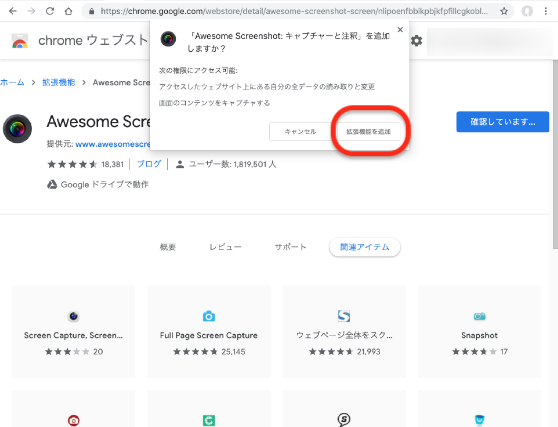Screen dimensions: 558x427
Task: Click the Google ドライブで動作 label
Action: pos(104,184)
